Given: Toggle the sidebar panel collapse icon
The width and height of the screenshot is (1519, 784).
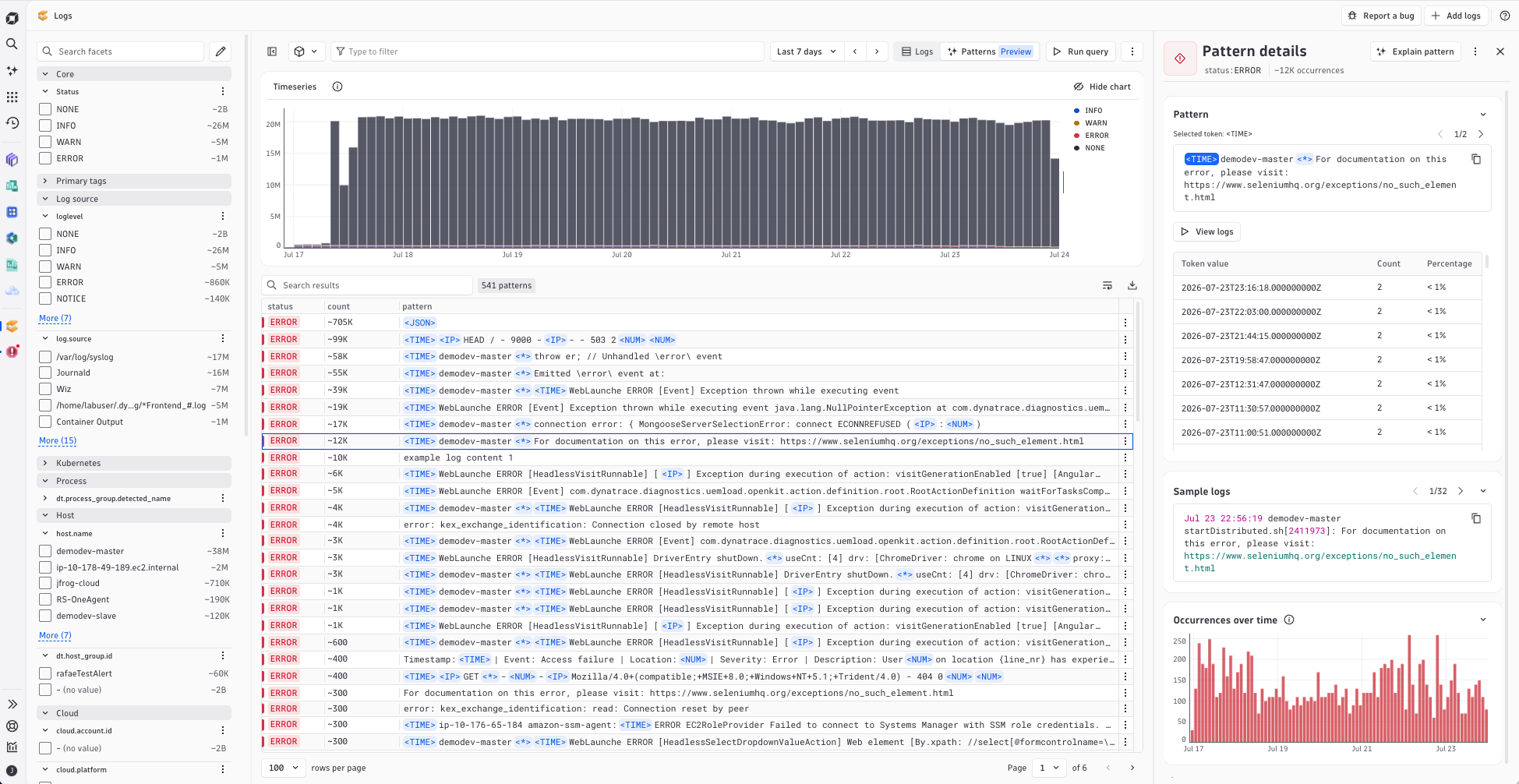Looking at the screenshot, I should 272,51.
